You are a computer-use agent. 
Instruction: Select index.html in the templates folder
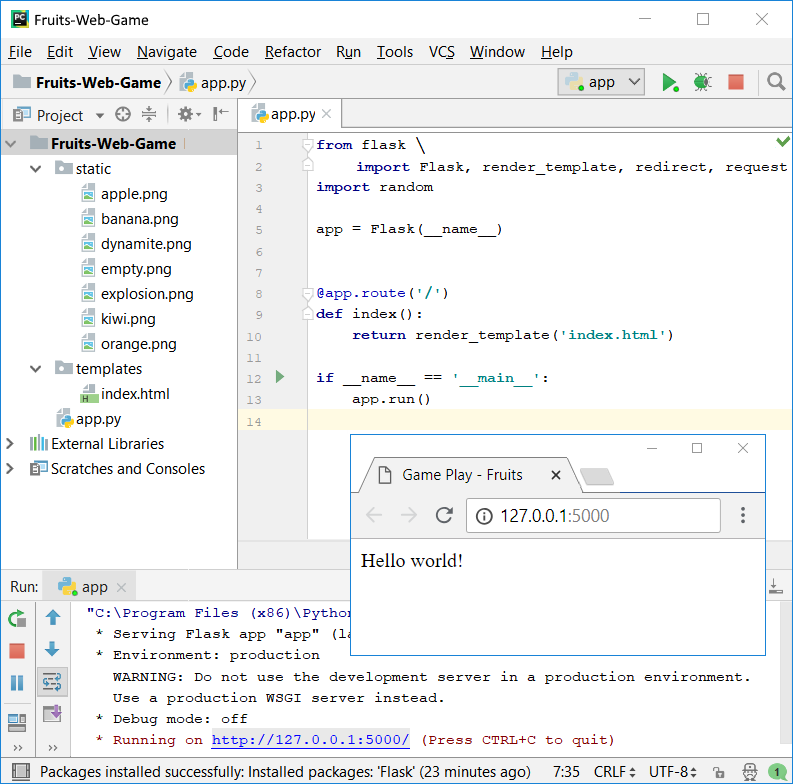[x=135, y=394]
